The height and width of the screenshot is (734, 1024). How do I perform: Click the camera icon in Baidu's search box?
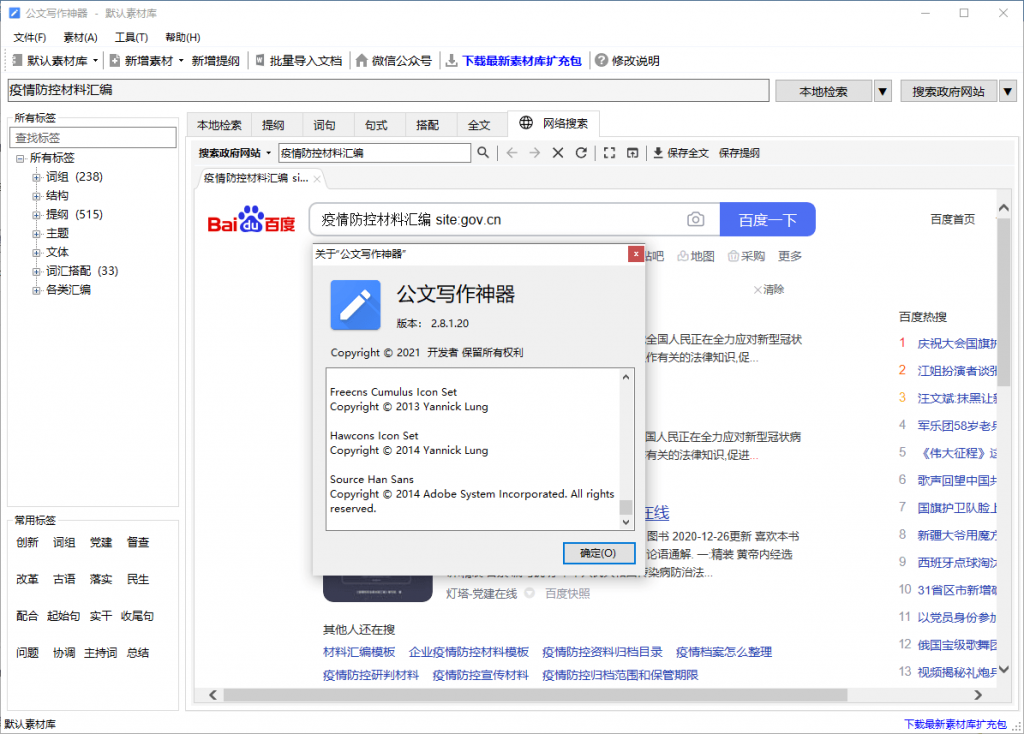click(695, 219)
